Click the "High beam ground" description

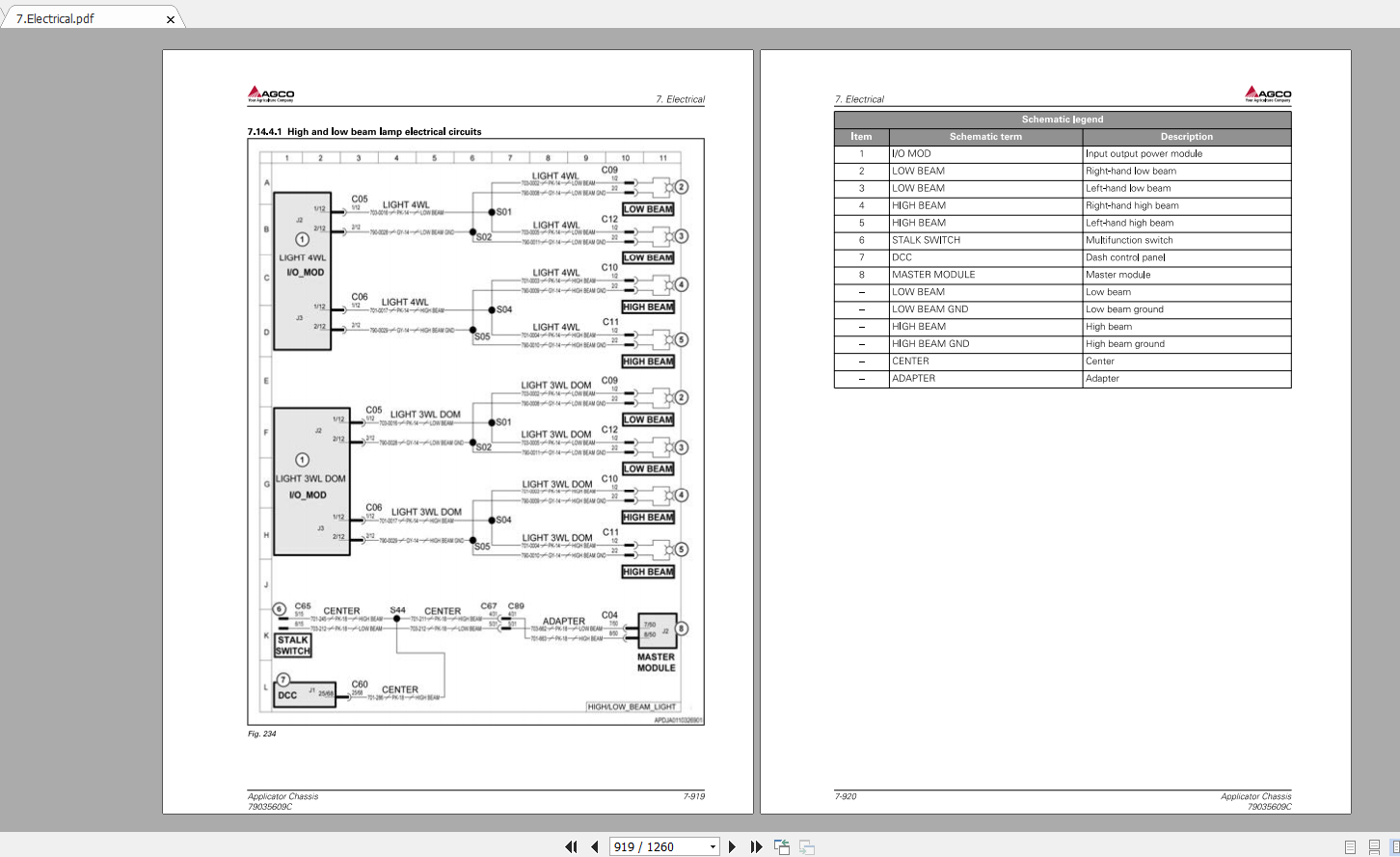(x=1125, y=344)
